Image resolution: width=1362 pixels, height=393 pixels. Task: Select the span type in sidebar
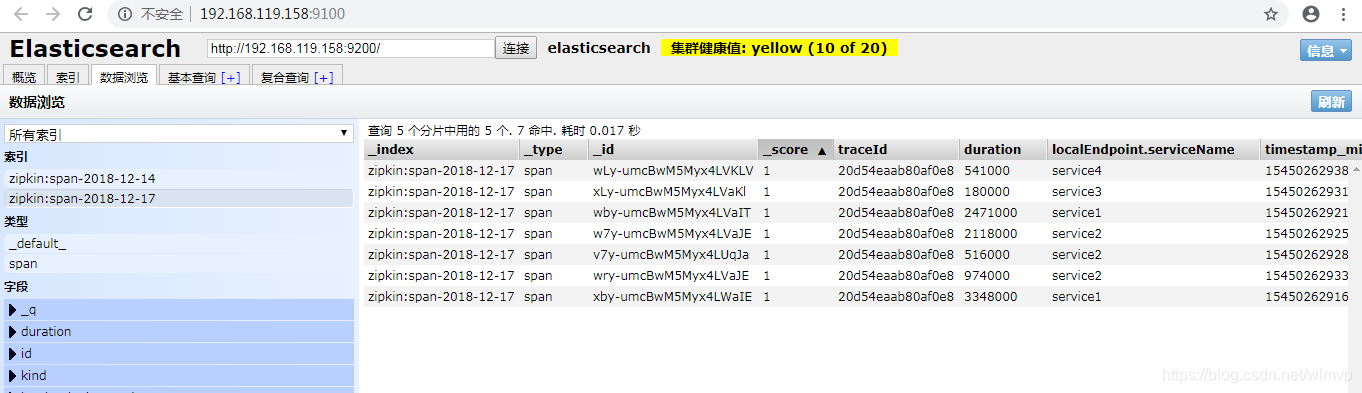178,264
